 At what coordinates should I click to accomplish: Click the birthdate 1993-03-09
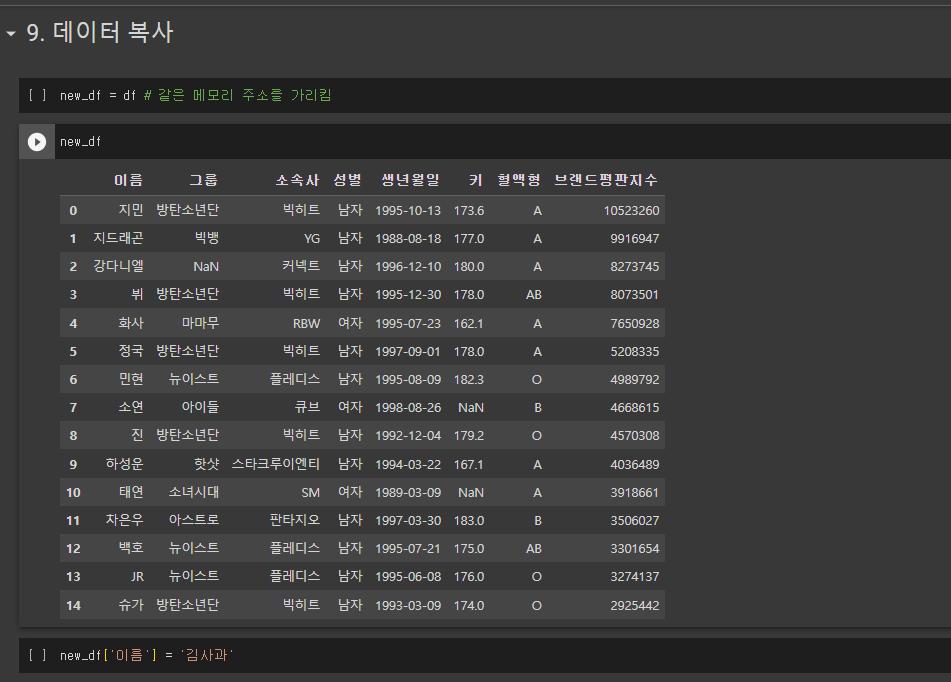coord(408,606)
